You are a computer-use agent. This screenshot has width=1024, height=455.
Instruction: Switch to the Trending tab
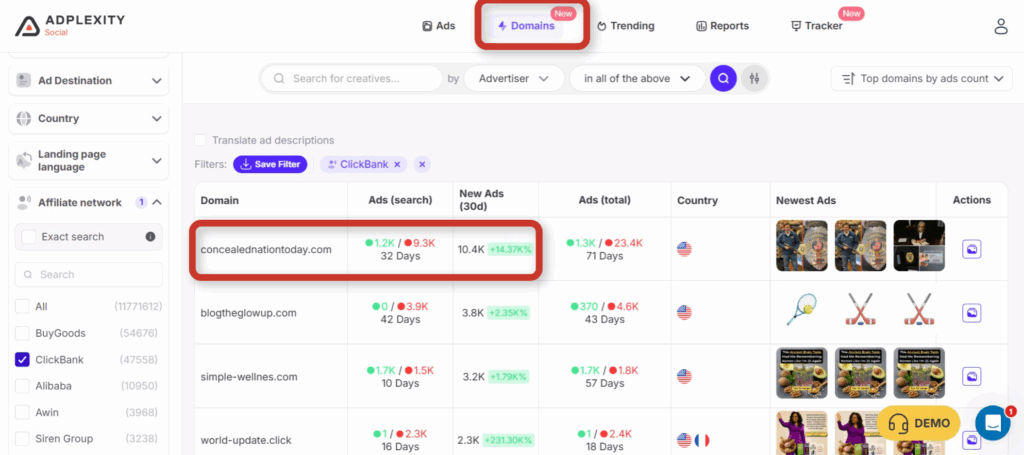coord(624,26)
